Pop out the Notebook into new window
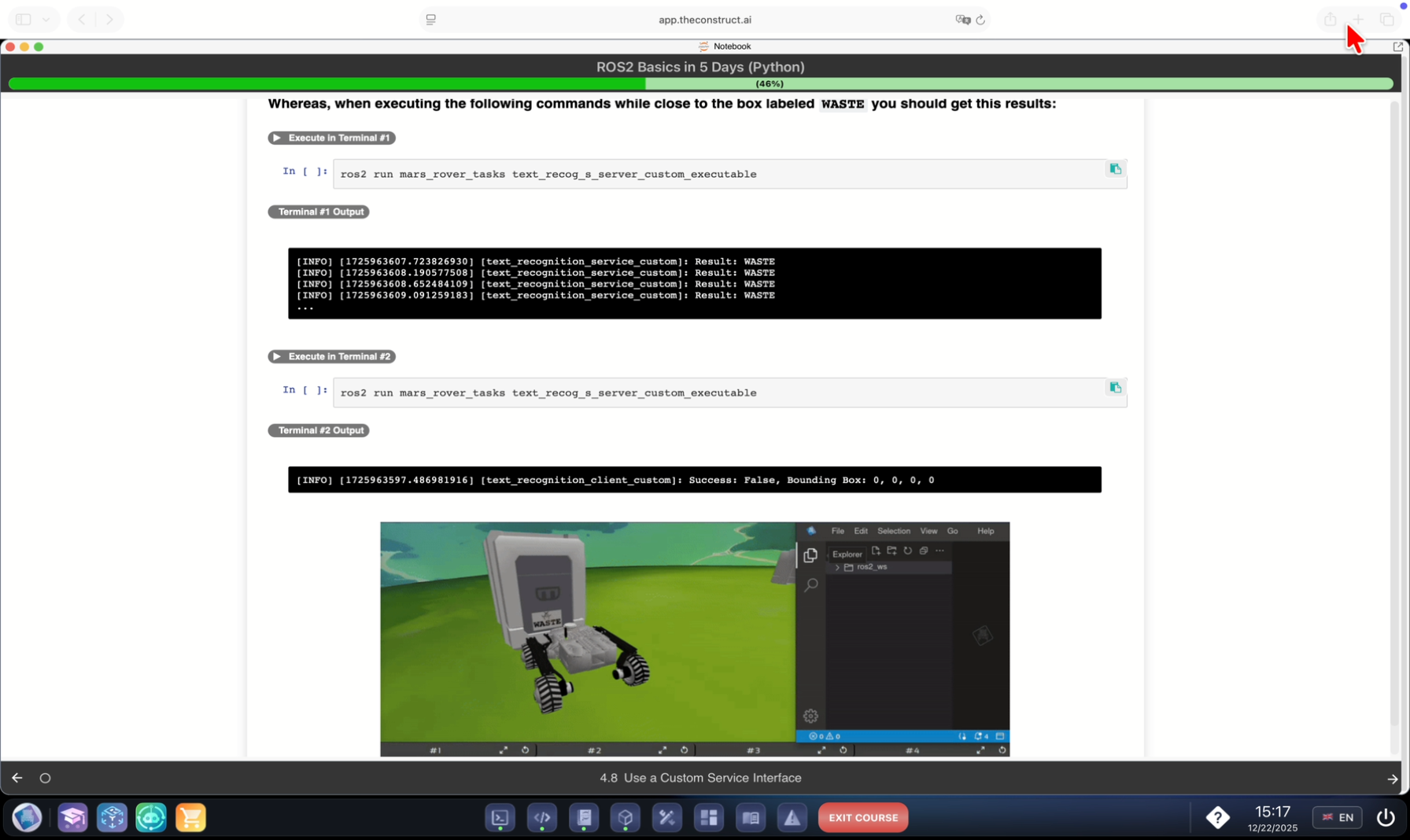The width and height of the screenshot is (1410, 840). point(1397,47)
